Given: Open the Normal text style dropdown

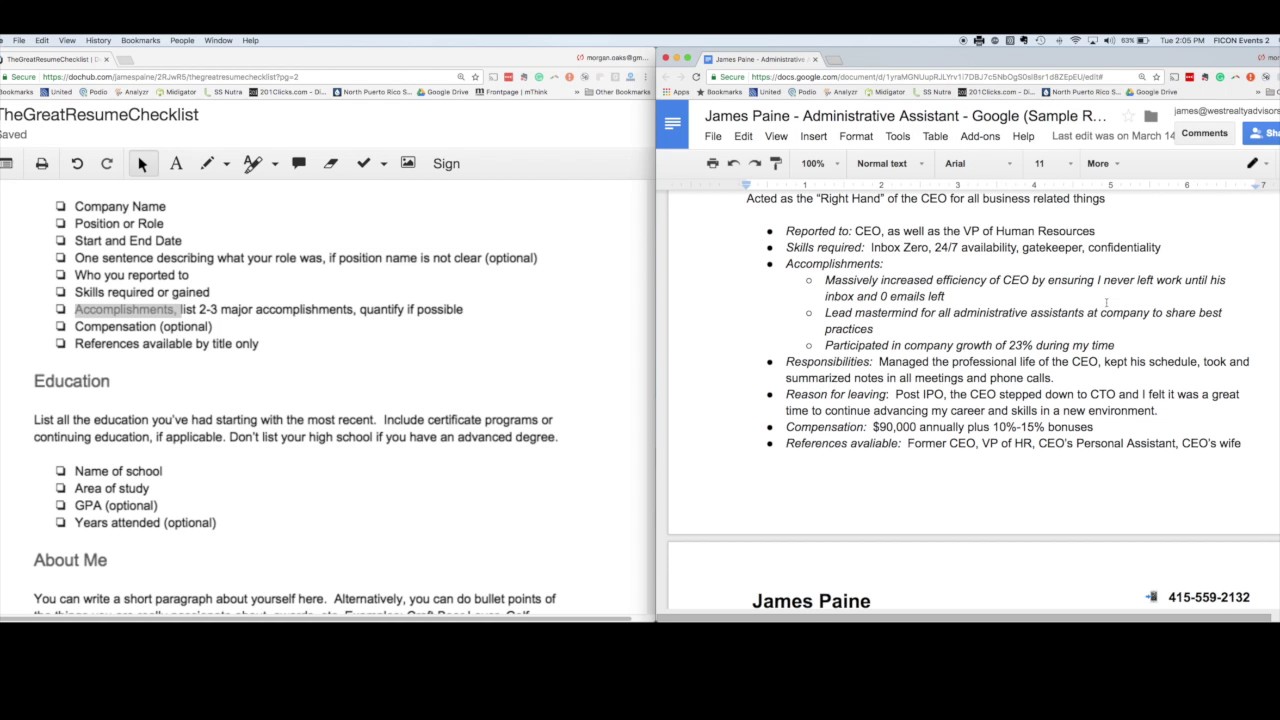Looking at the screenshot, I should tap(889, 164).
